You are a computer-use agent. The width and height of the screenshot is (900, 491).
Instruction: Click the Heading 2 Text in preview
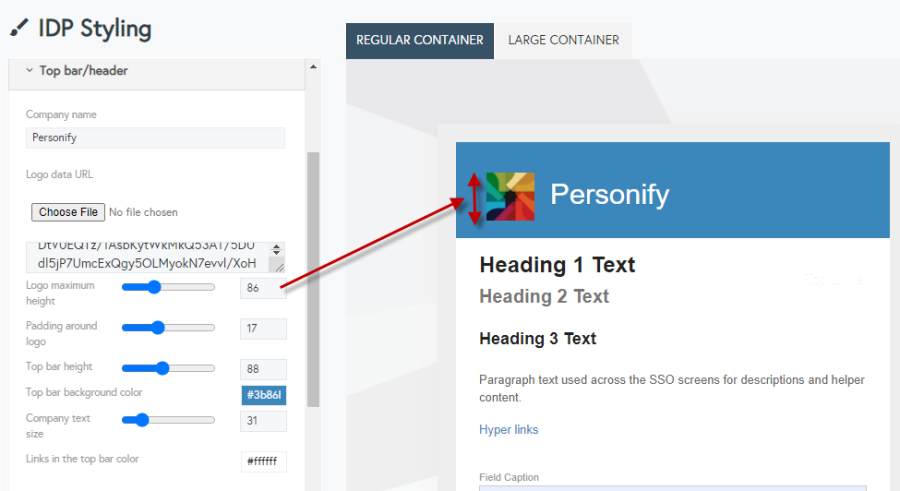coord(544,296)
